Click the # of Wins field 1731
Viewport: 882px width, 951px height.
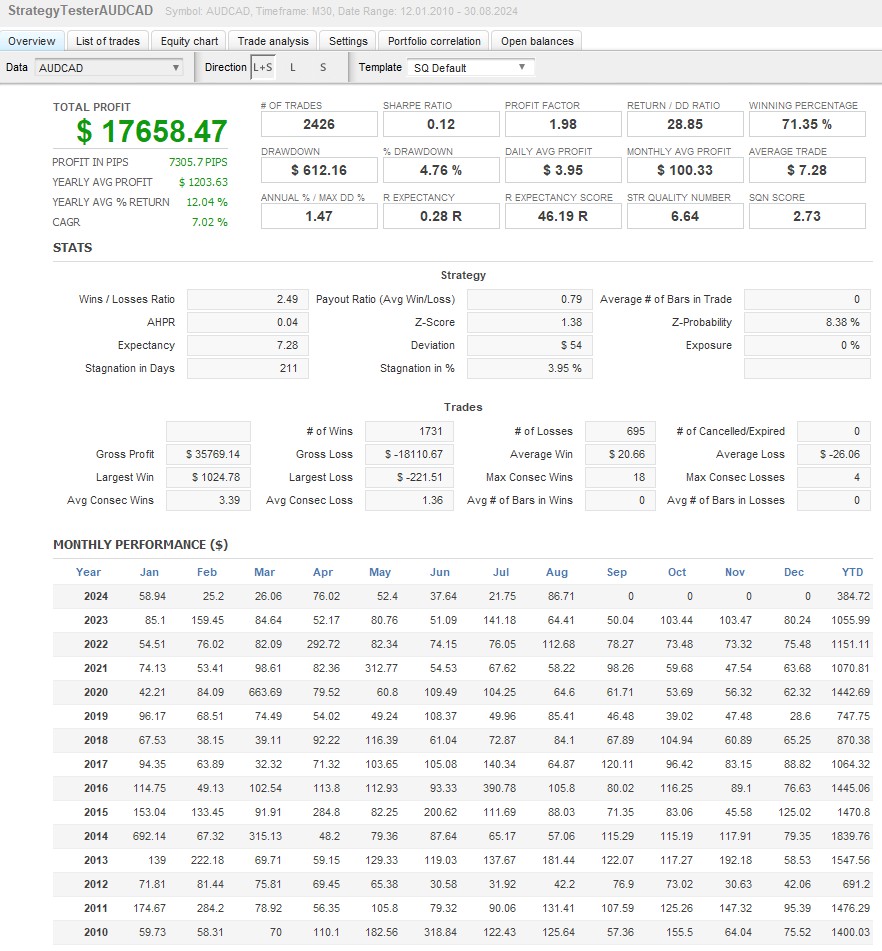[409, 431]
